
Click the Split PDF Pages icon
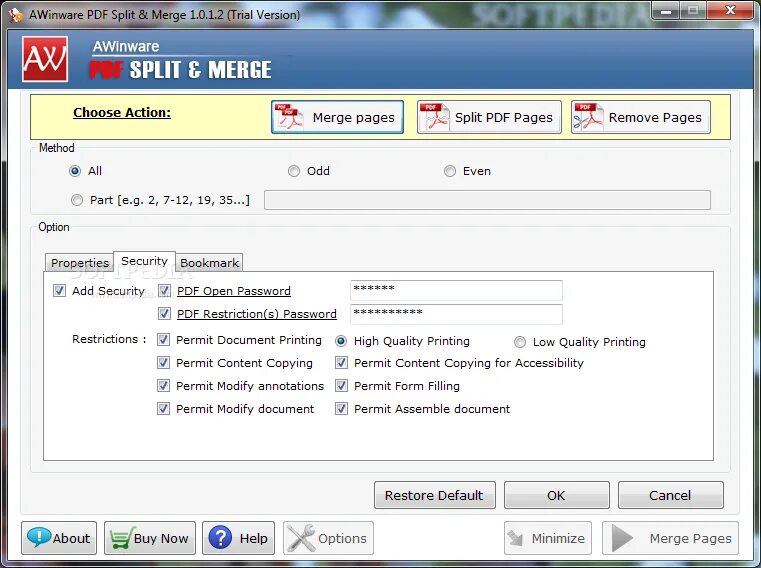pyautogui.click(x=434, y=117)
